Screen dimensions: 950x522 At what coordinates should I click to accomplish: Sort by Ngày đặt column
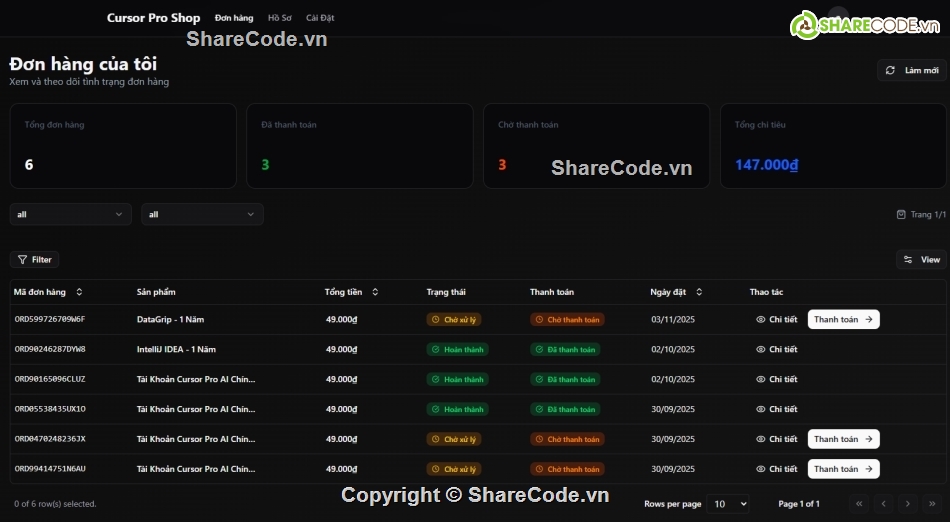pos(676,292)
